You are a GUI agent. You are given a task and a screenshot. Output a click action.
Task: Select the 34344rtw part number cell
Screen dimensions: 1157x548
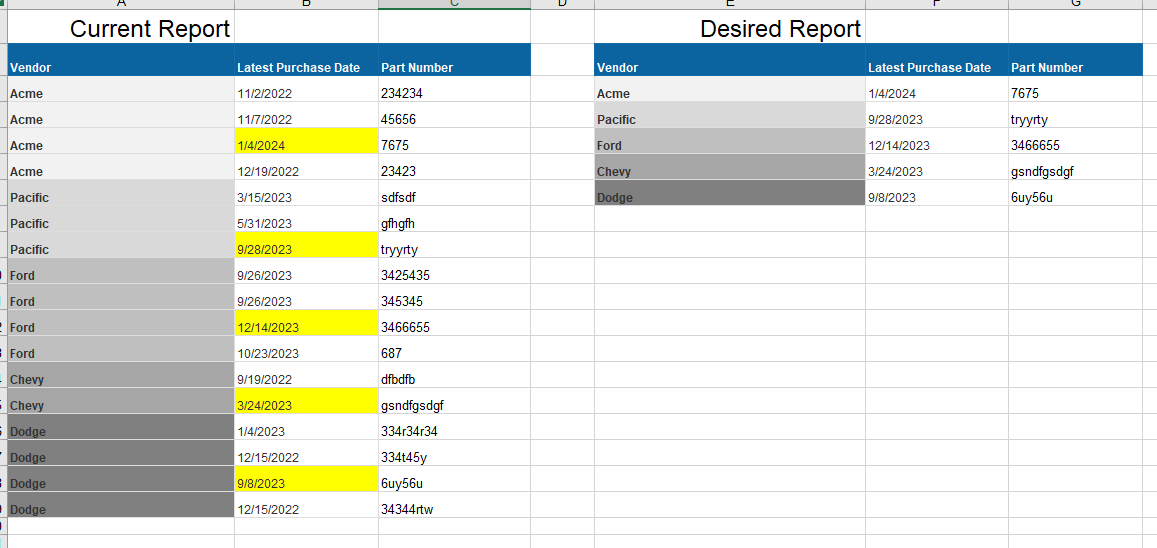tap(455, 504)
